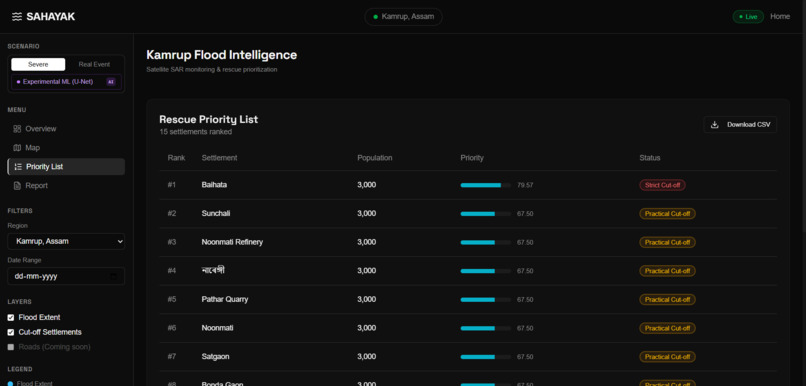This screenshot has width=806, height=386.
Task: Click the Overview grid icon
Action: pyautogui.click(x=17, y=129)
